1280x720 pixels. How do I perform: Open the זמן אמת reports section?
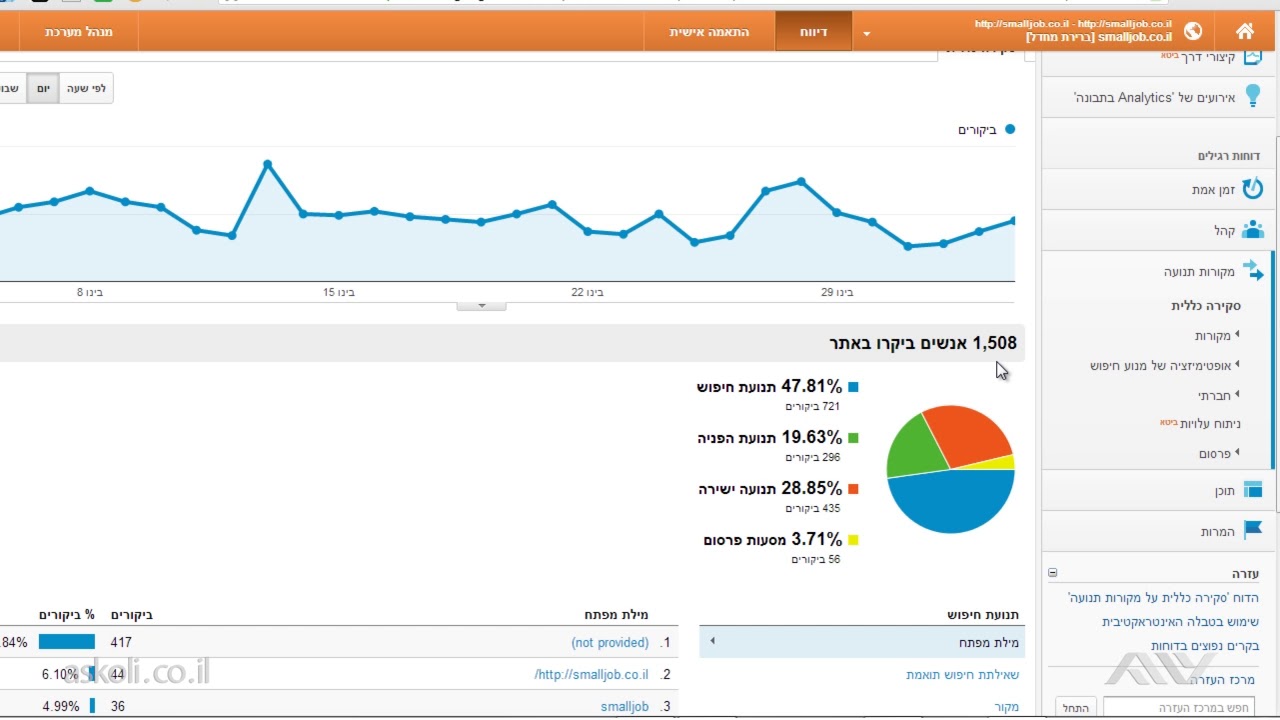pyautogui.click(x=1214, y=190)
